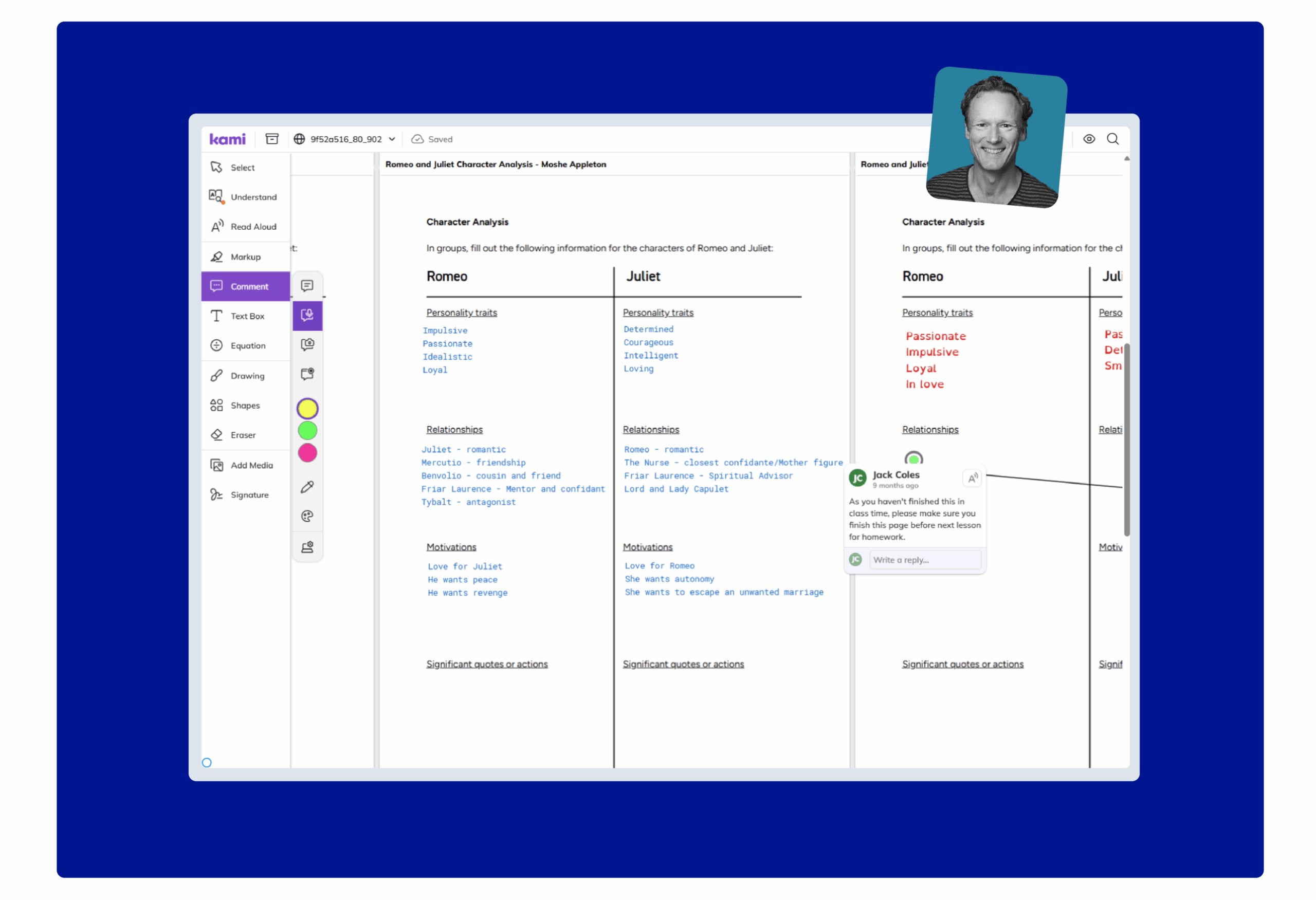Choose the voice comment microphone option

tap(307, 315)
